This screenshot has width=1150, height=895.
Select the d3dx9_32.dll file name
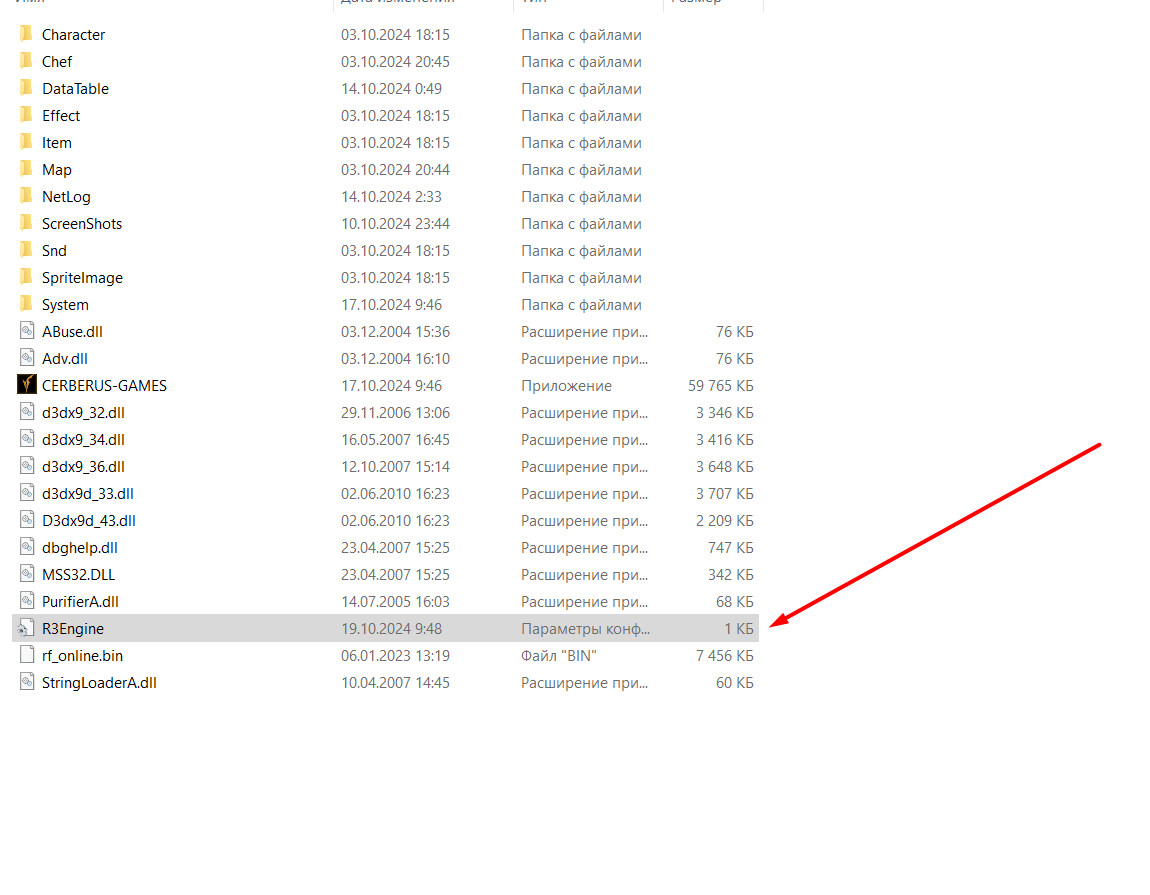[x=83, y=412]
